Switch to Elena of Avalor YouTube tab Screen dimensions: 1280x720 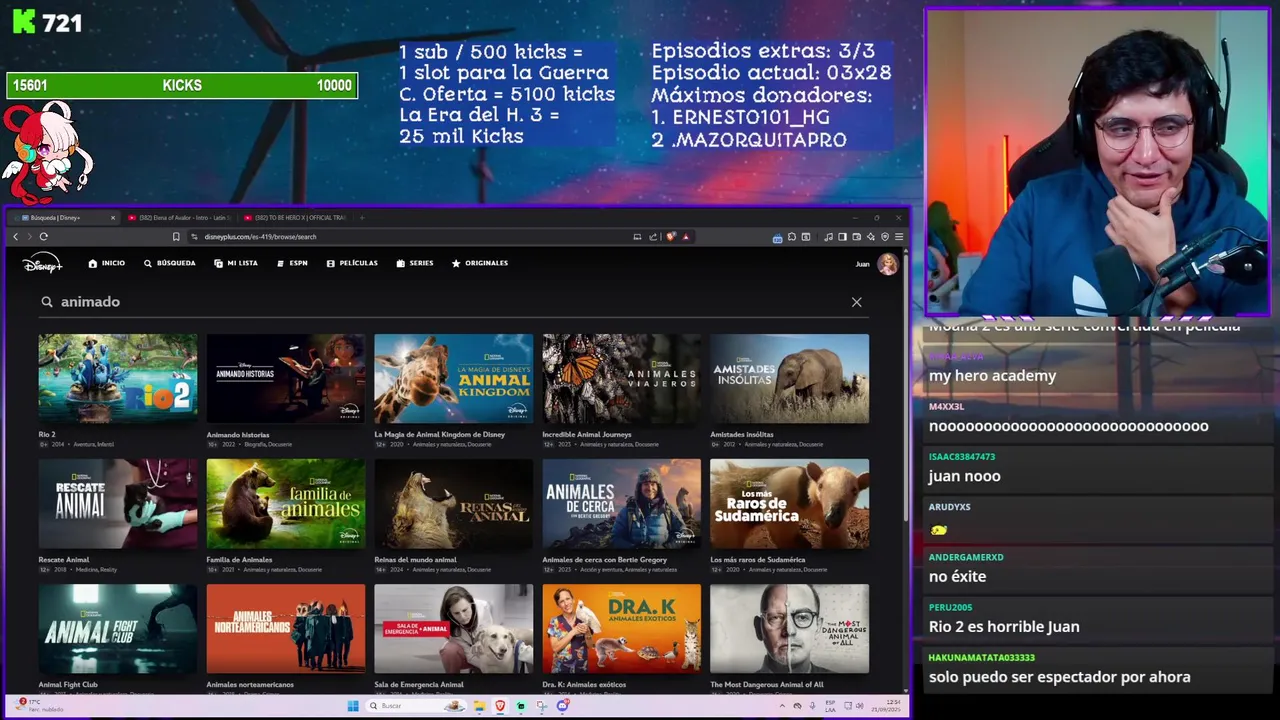(x=180, y=218)
